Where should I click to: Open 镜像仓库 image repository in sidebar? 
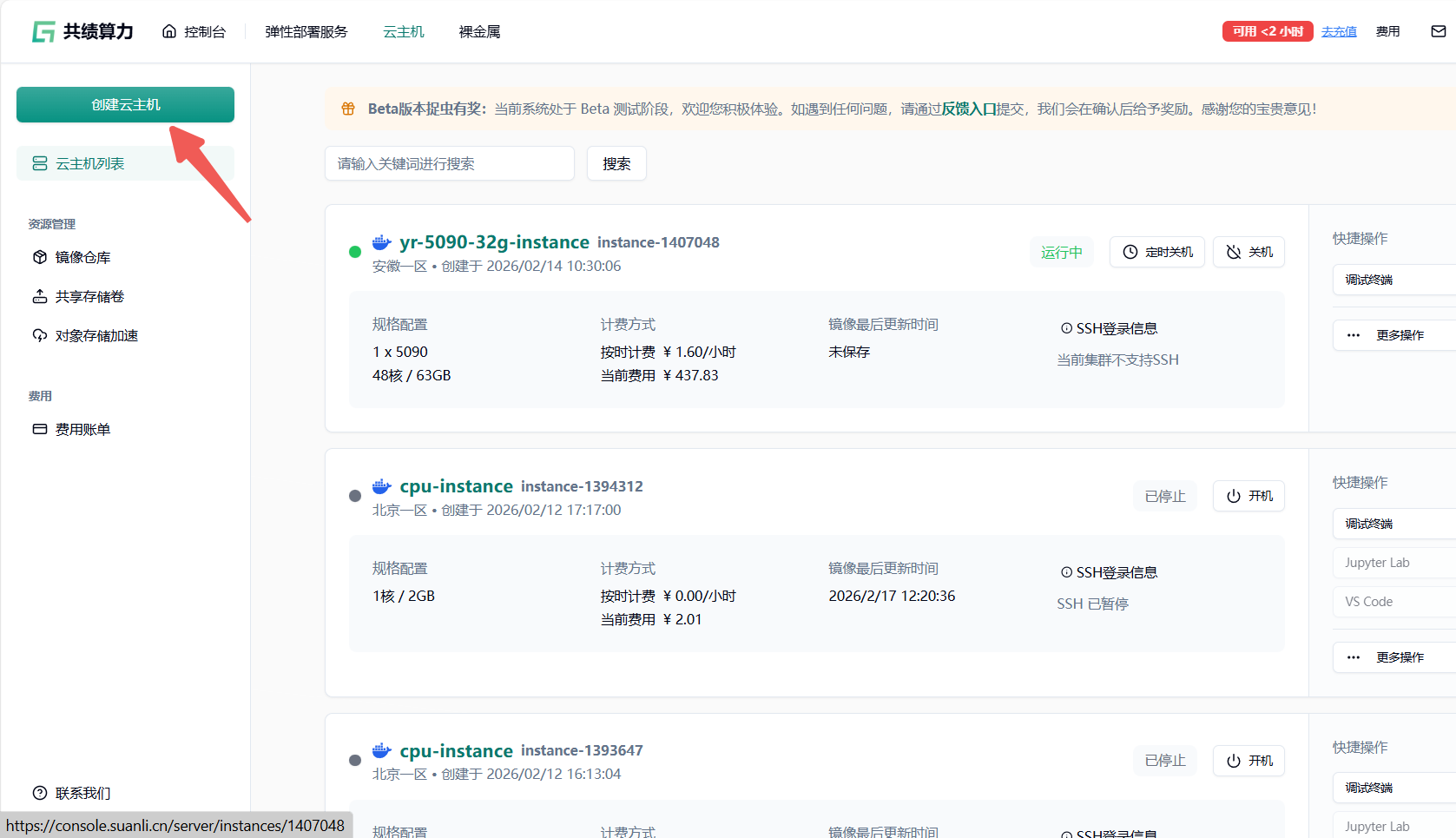click(82, 258)
